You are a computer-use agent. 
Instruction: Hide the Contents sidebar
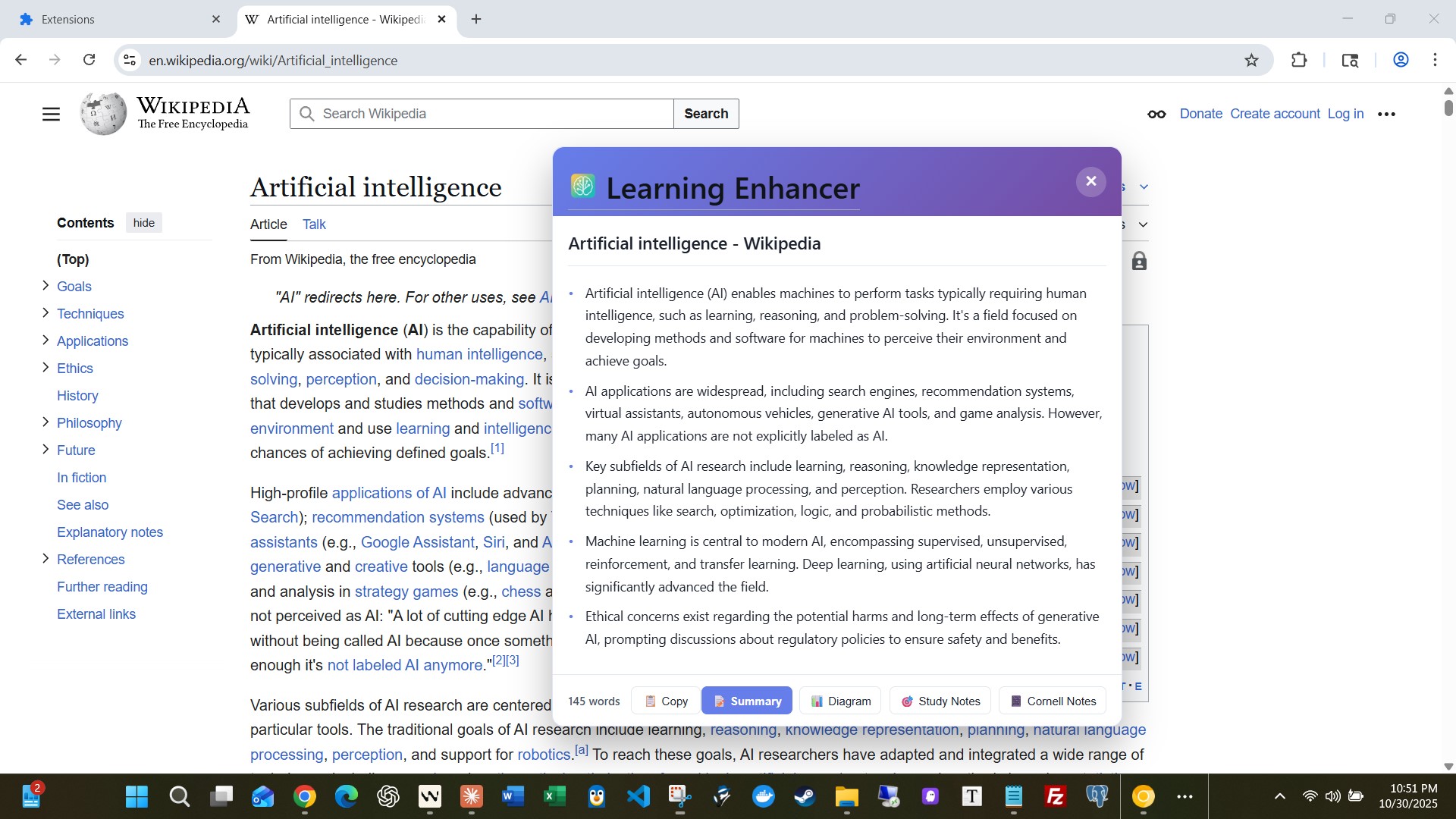(143, 223)
